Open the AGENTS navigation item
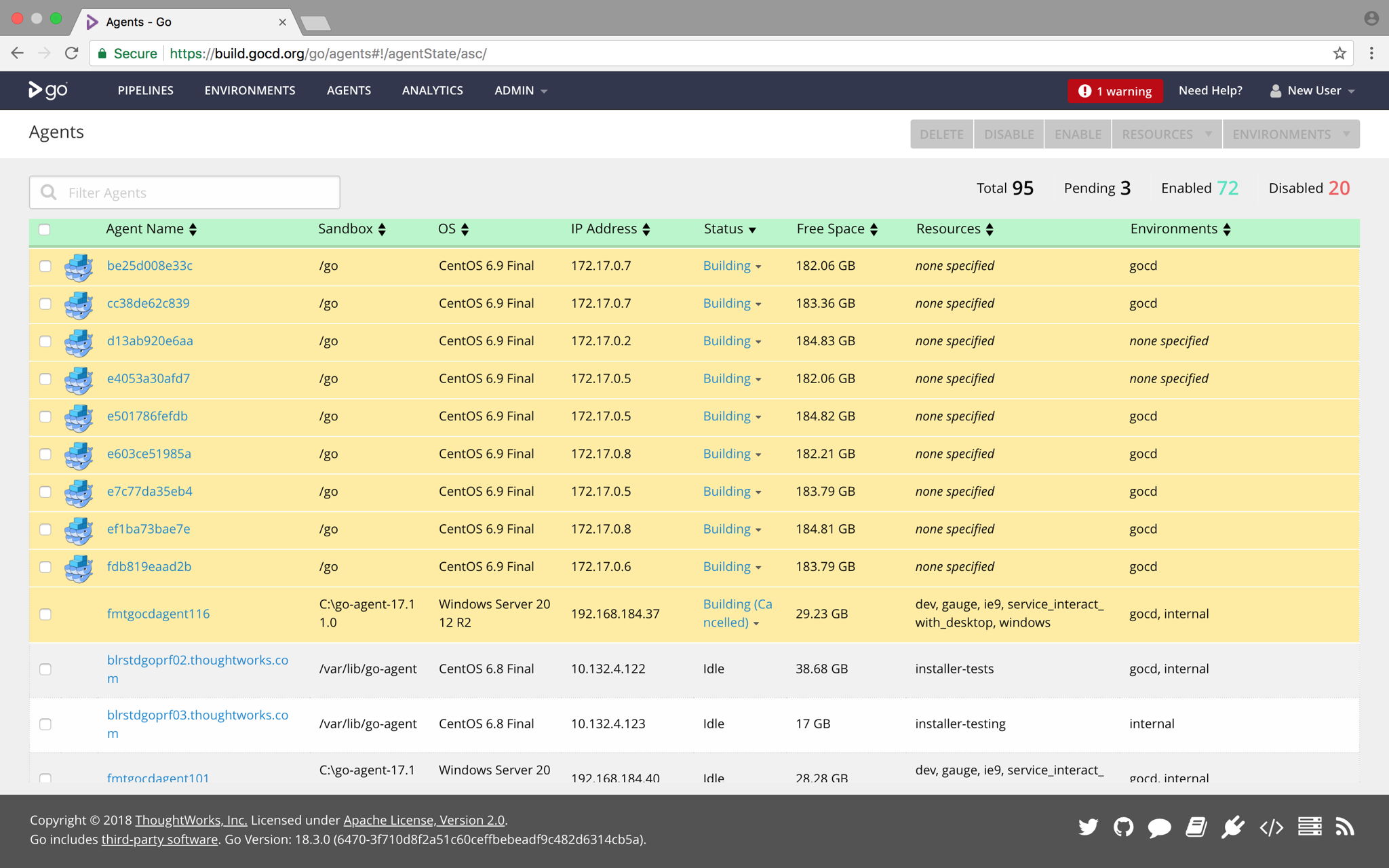Image resolution: width=1389 pixels, height=868 pixels. pos(349,90)
